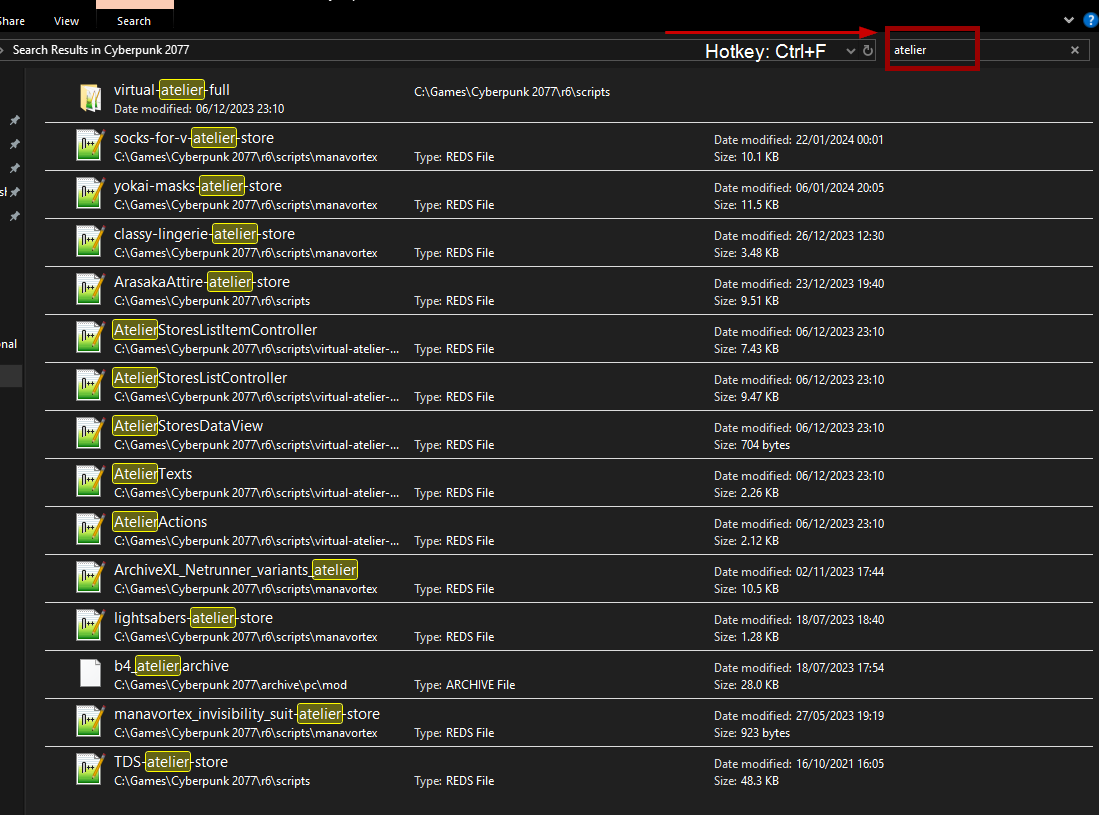Open the Search ribbon tab
Image resolution: width=1099 pixels, height=815 pixels.
click(x=134, y=21)
